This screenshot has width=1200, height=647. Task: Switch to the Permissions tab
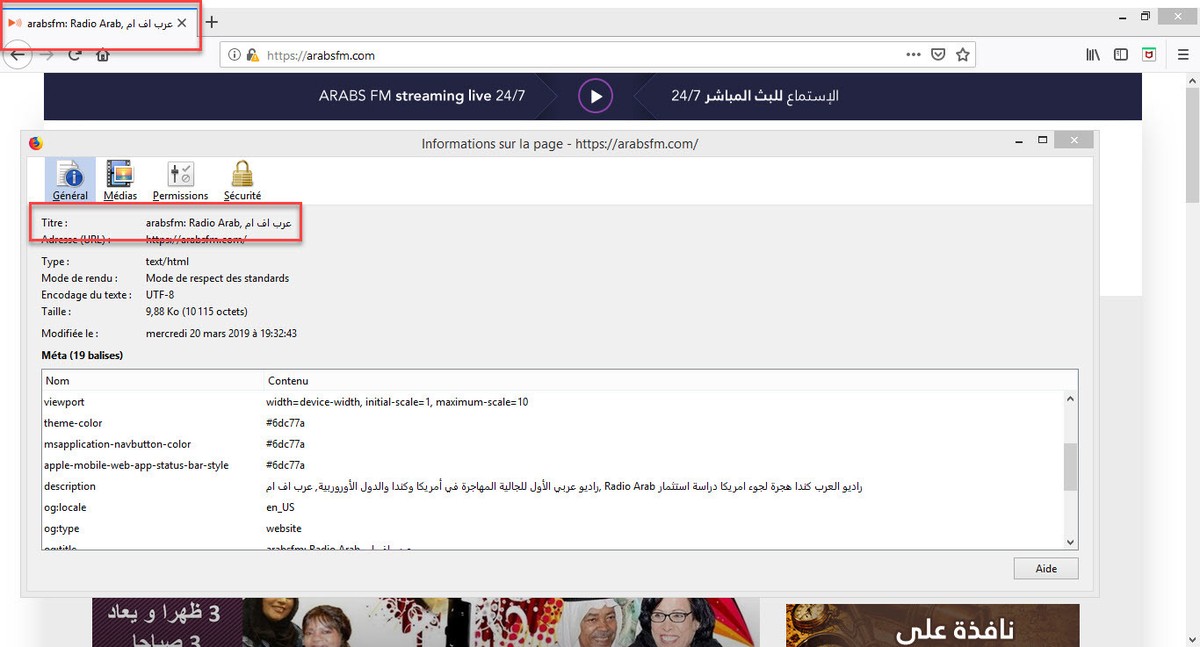tap(180, 180)
